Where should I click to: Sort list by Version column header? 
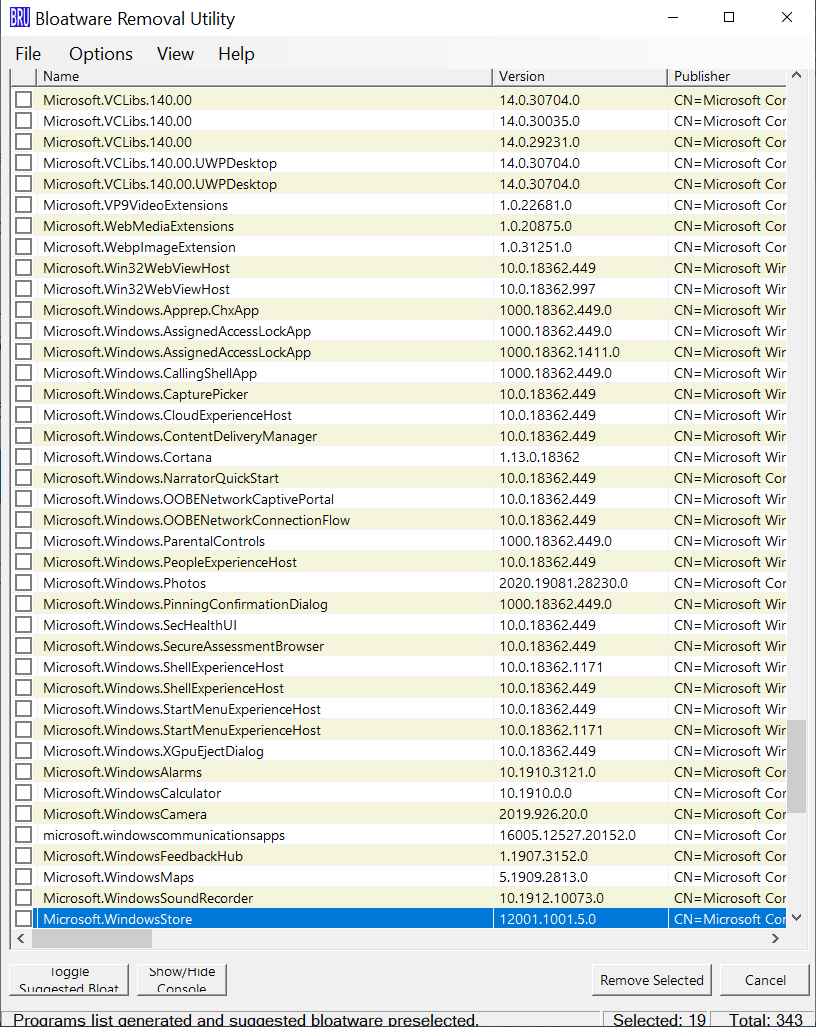[580, 77]
